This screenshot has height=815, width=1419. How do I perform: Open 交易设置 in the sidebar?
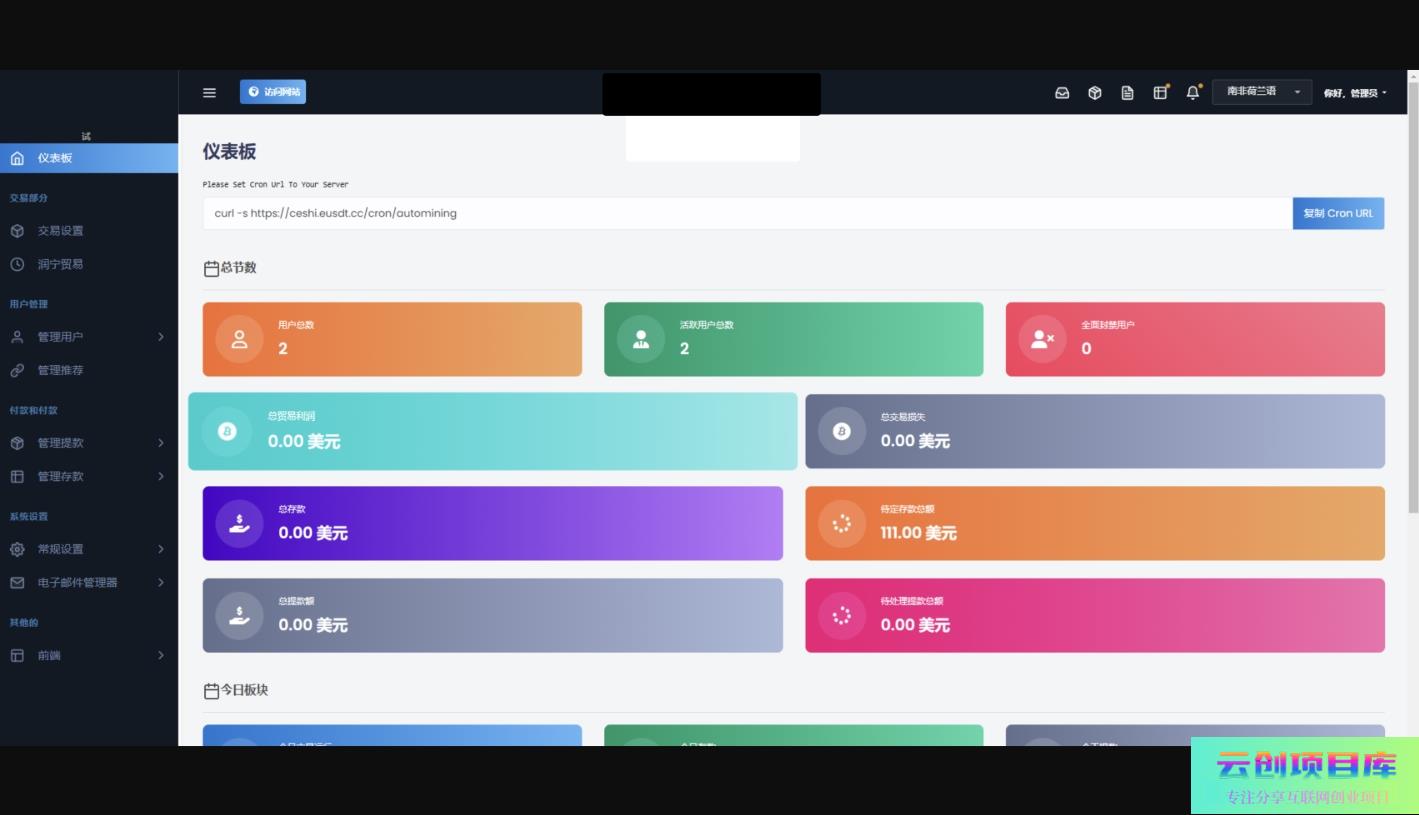click(x=60, y=231)
